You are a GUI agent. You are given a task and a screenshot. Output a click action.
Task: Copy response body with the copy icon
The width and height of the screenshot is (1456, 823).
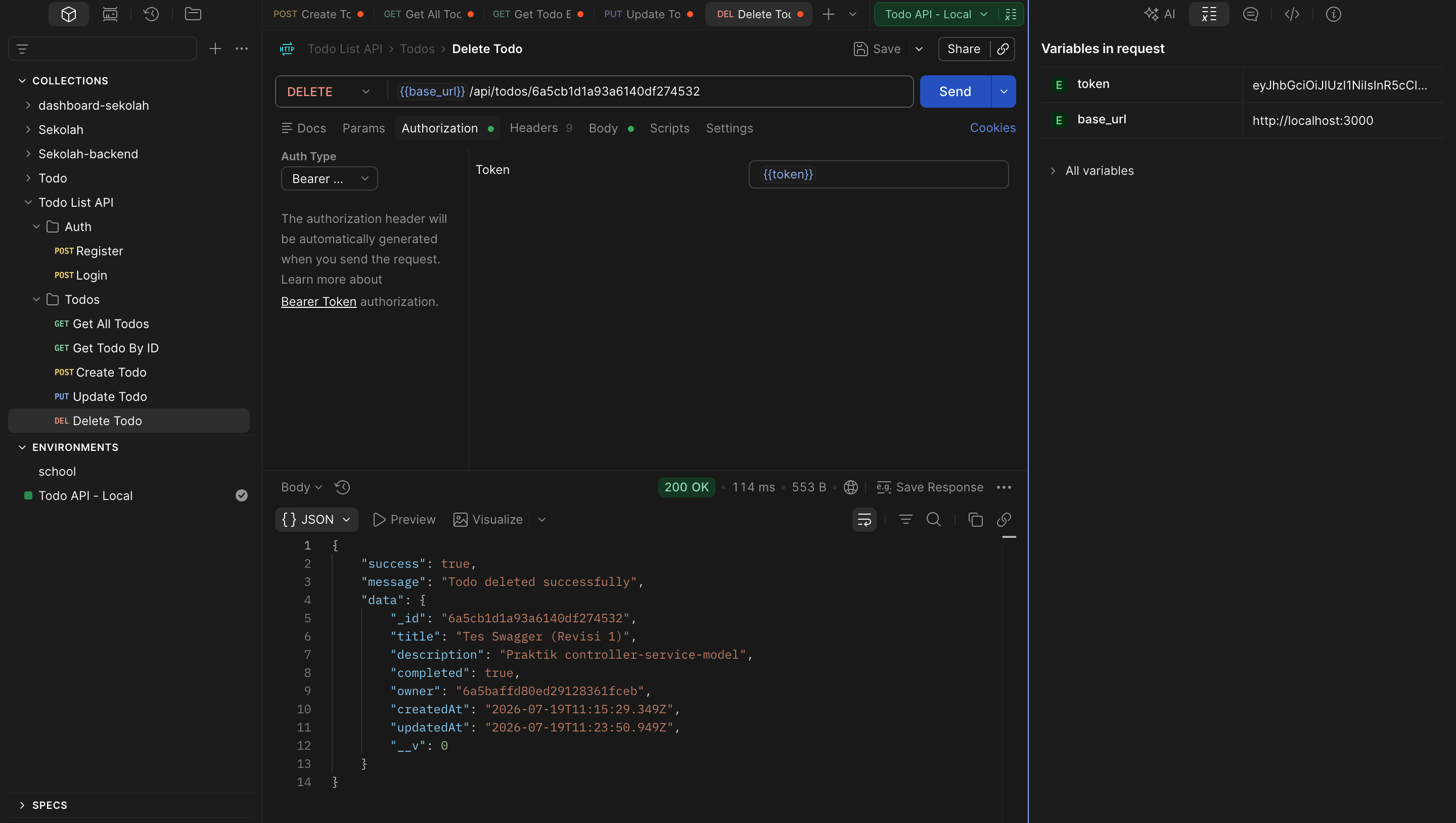[x=975, y=520]
